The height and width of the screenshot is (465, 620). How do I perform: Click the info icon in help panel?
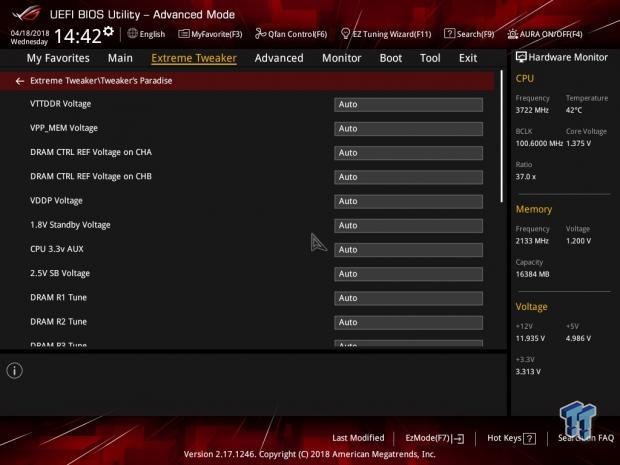pyautogui.click(x=15, y=371)
